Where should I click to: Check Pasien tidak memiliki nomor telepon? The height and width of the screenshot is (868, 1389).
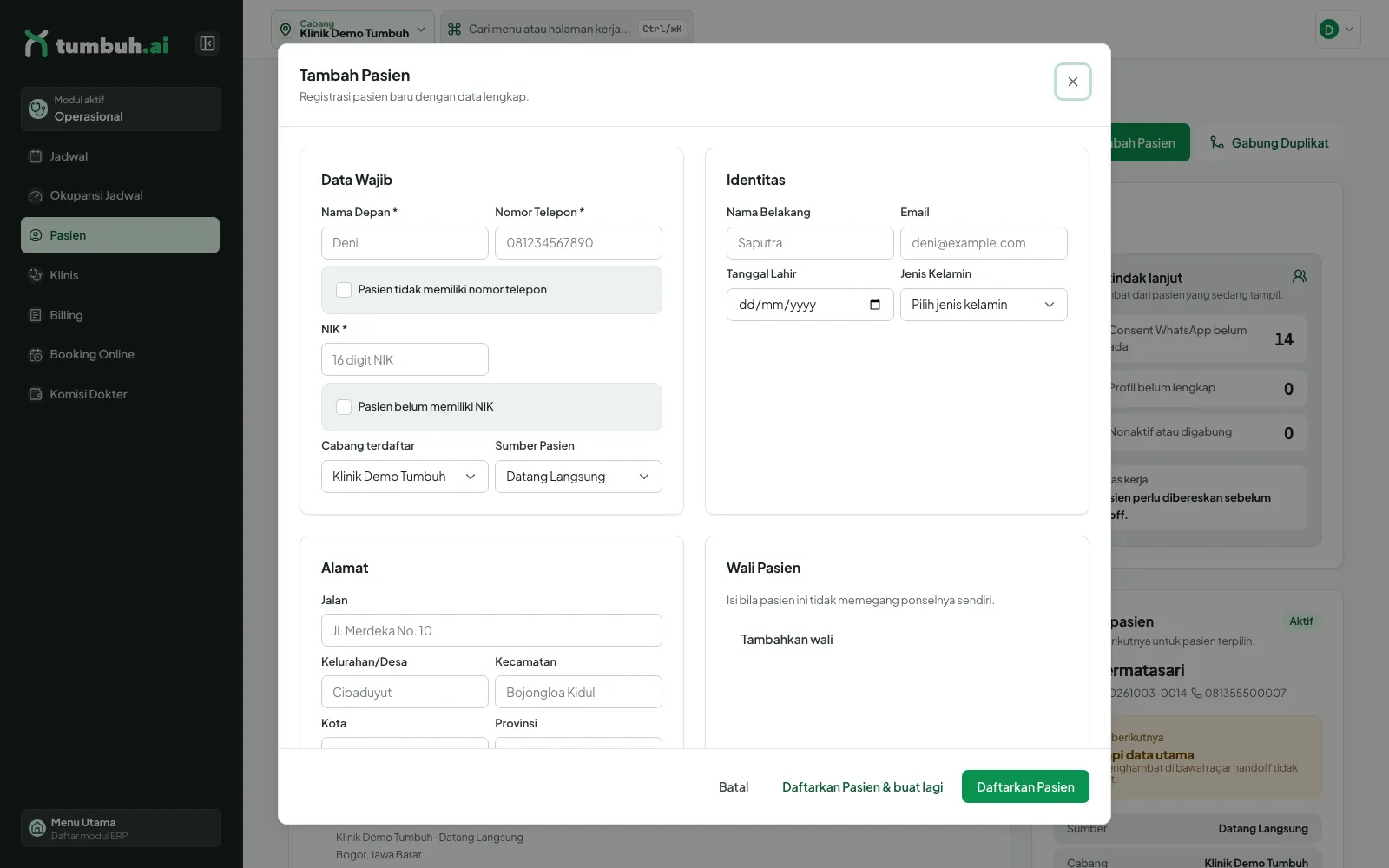[x=344, y=290]
